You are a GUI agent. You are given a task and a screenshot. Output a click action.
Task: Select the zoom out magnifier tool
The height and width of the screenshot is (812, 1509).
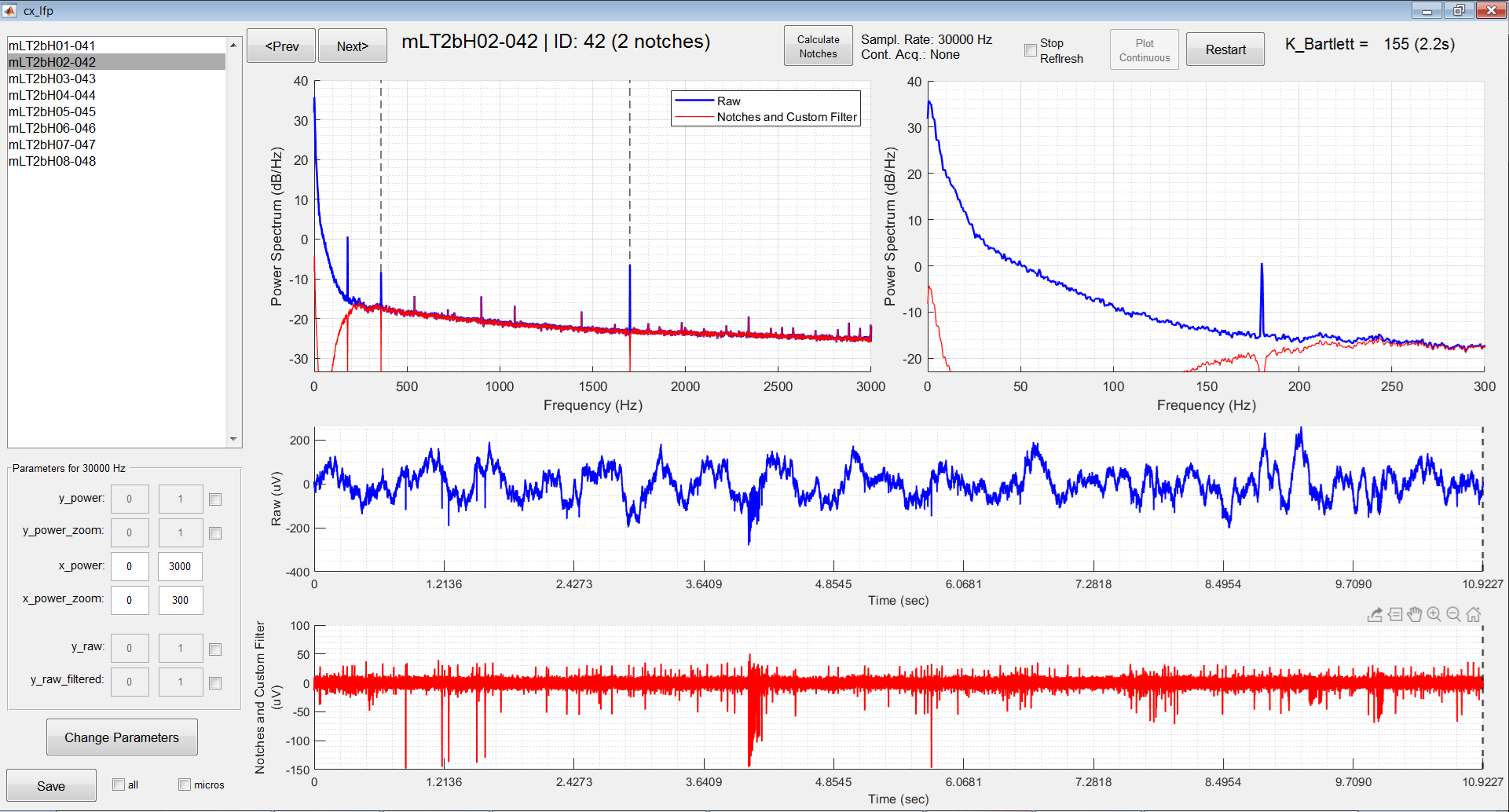pyautogui.click(x=1454, y=615)
